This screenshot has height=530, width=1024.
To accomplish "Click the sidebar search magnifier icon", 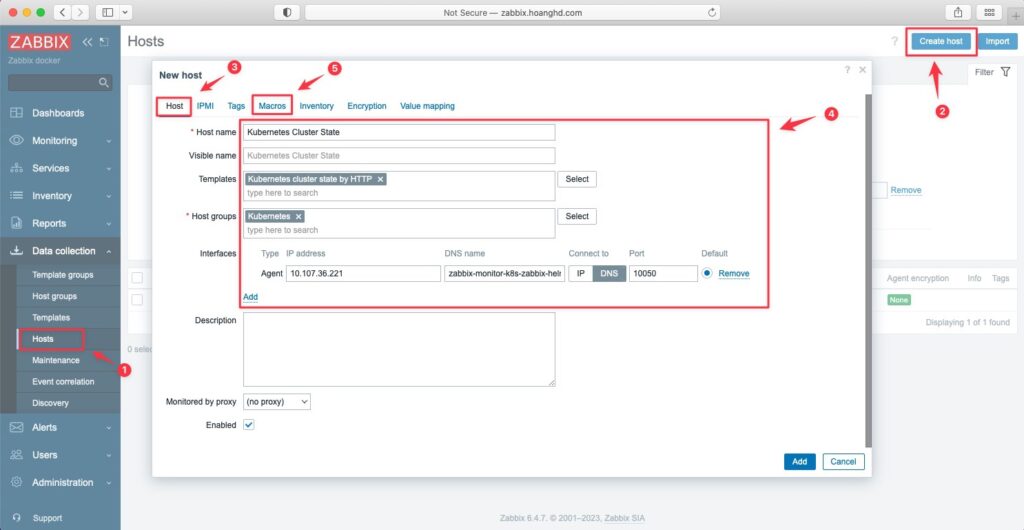I will (x=103, y=83).
